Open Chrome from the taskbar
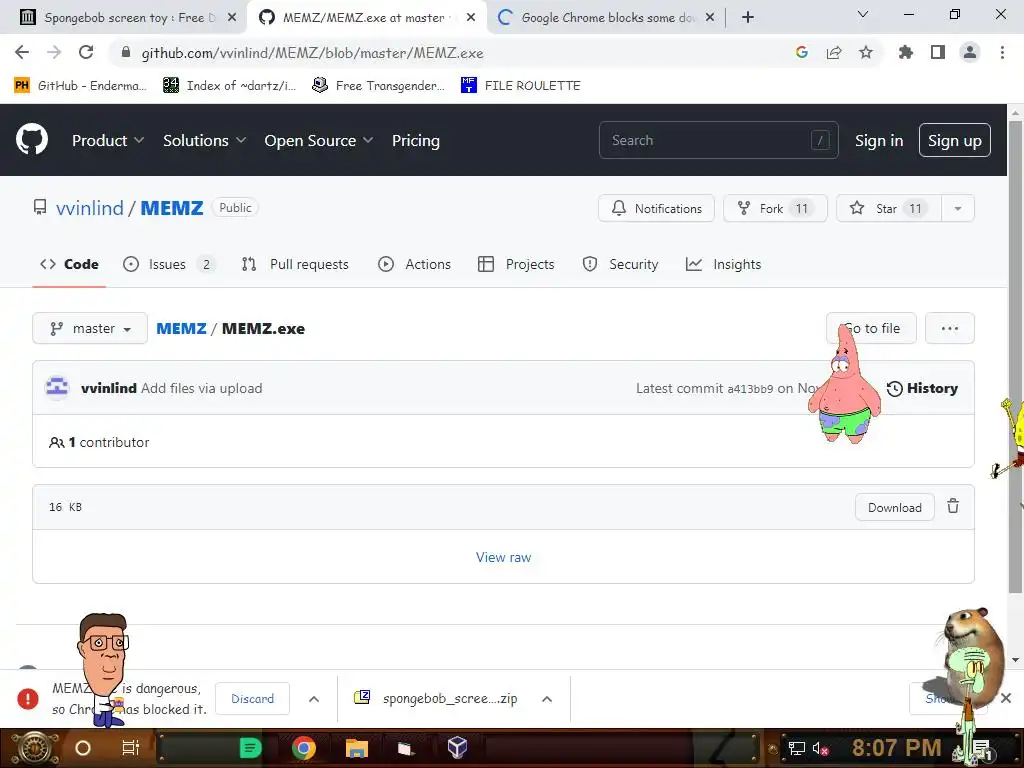Image resolution: width=1024 pixels, height=768 pixels. click(304, 748)
